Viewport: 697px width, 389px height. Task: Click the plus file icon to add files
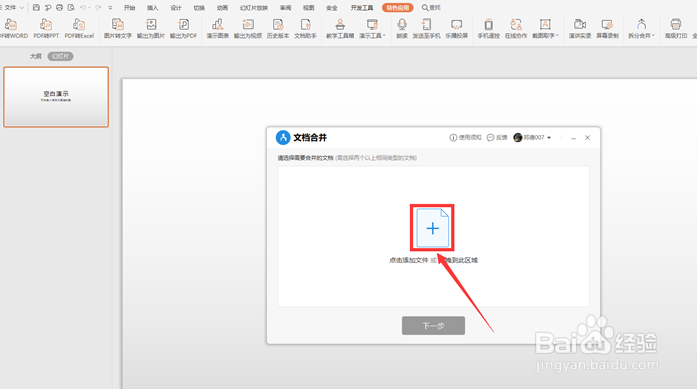click(x=432, y=228)
